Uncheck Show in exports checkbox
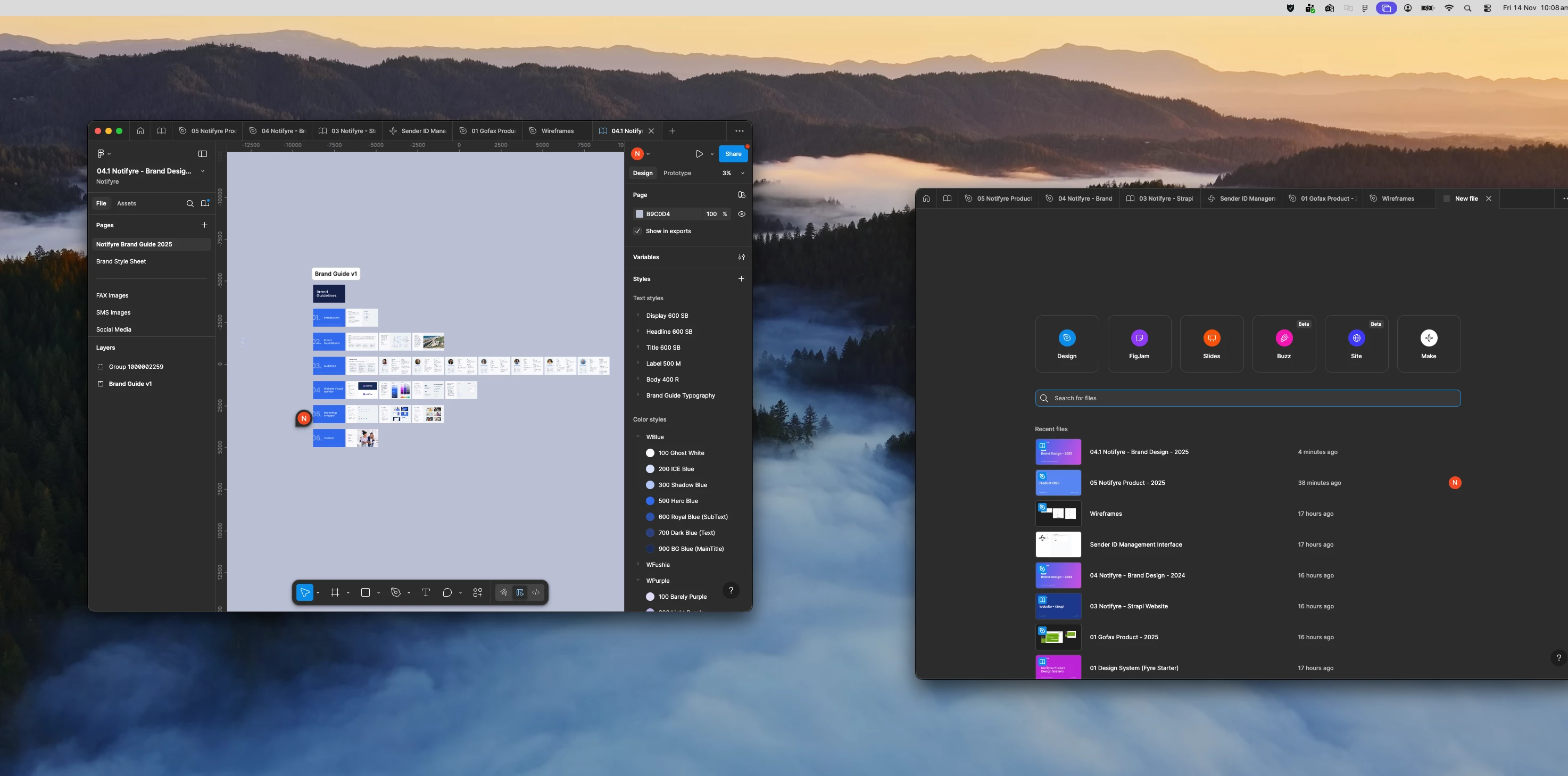The image size is (1568, 776). click(637, 231)
